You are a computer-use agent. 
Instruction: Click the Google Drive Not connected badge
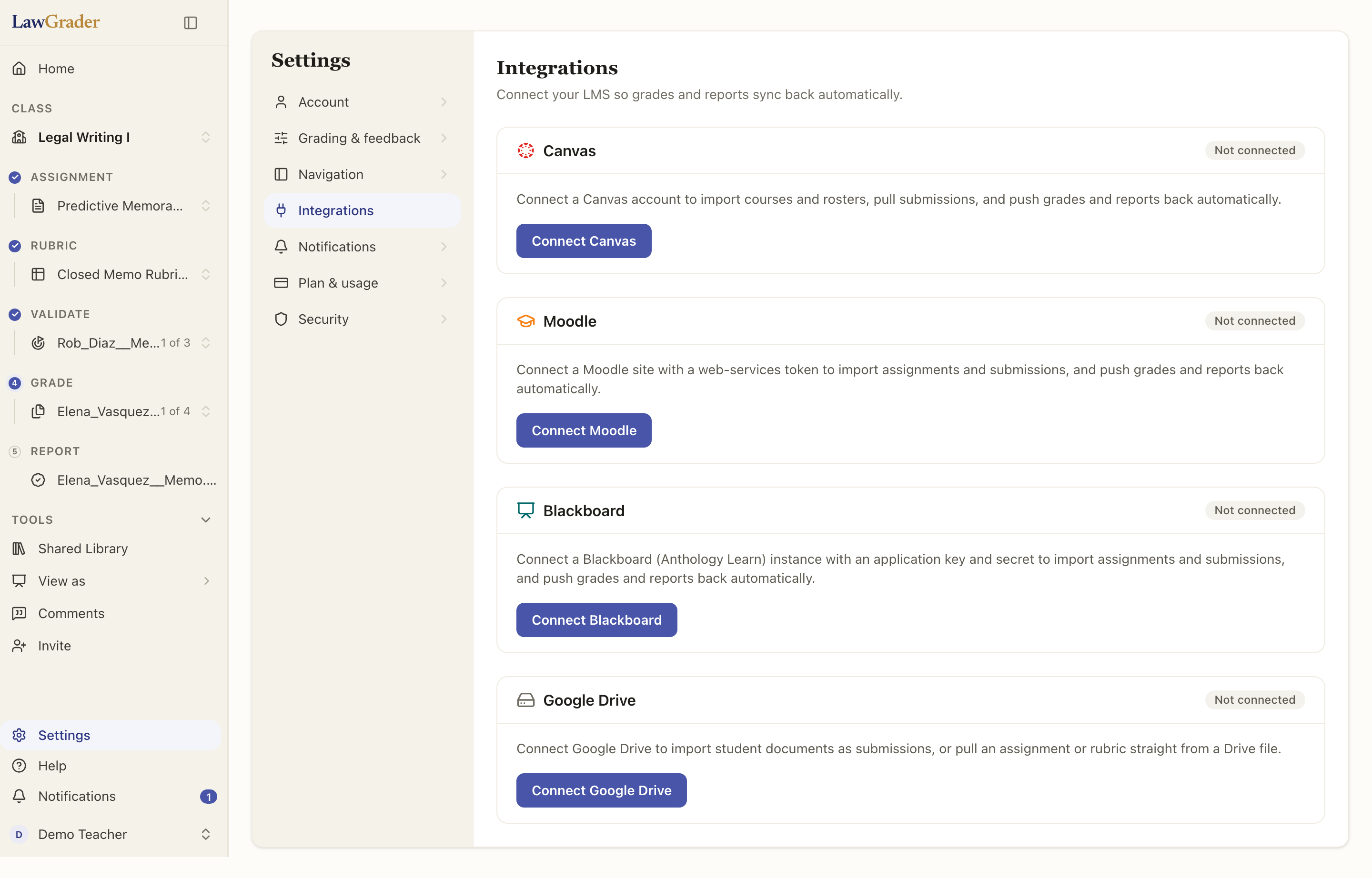[1254, 700]
